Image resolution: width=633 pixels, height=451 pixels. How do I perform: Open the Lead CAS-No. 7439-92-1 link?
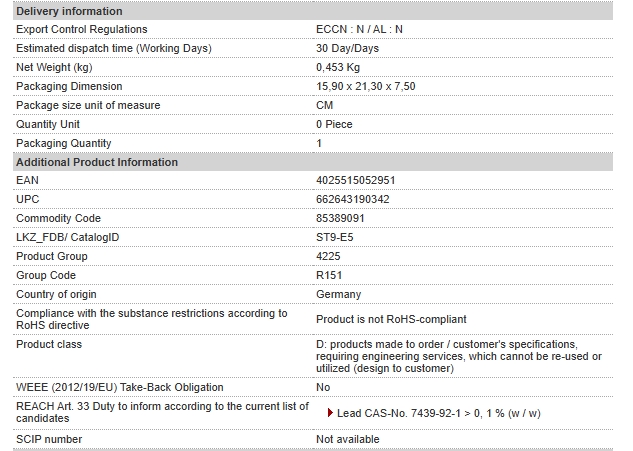click(x=438, y=413)
